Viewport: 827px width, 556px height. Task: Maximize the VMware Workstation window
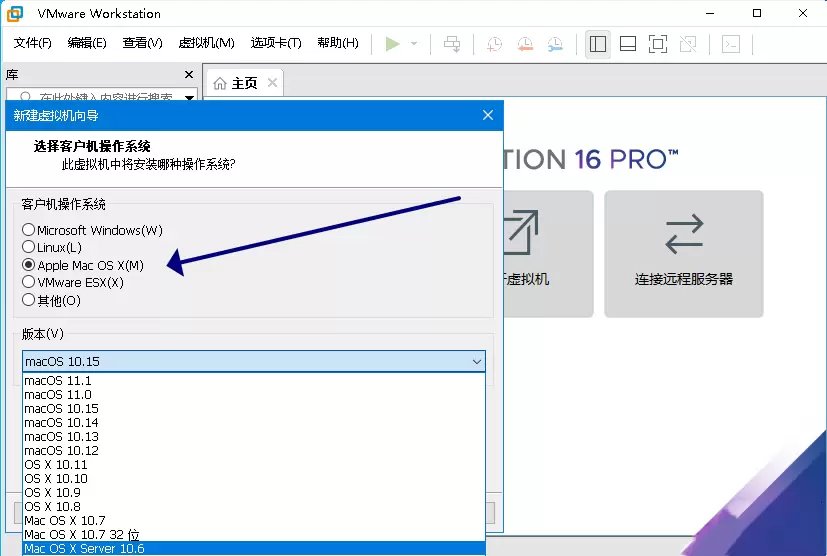(757, 13)
